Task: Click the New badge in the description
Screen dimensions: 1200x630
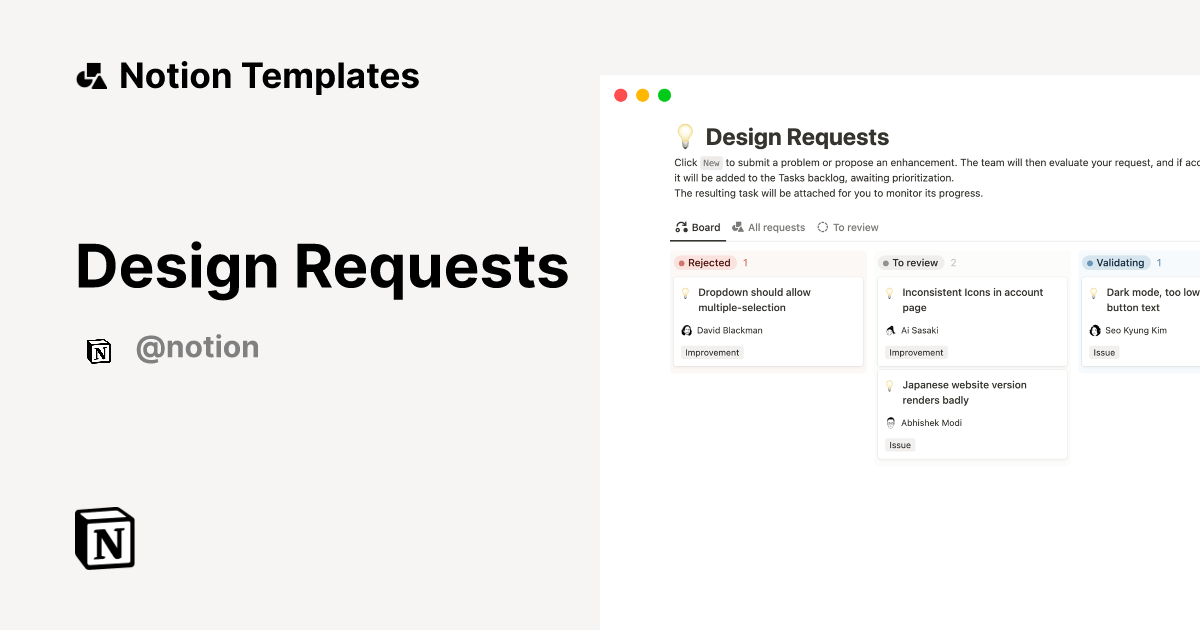Action: coord(710,162)
